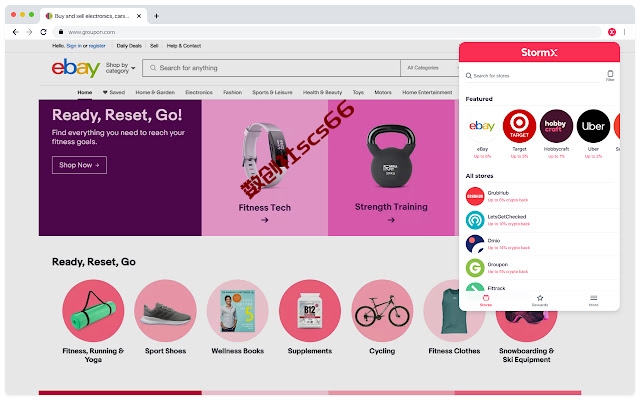Select featured Uber store icon
Image resolution: width=640 pixels, height=400 pixels.
pyautogui.click(x=593, y=126)
